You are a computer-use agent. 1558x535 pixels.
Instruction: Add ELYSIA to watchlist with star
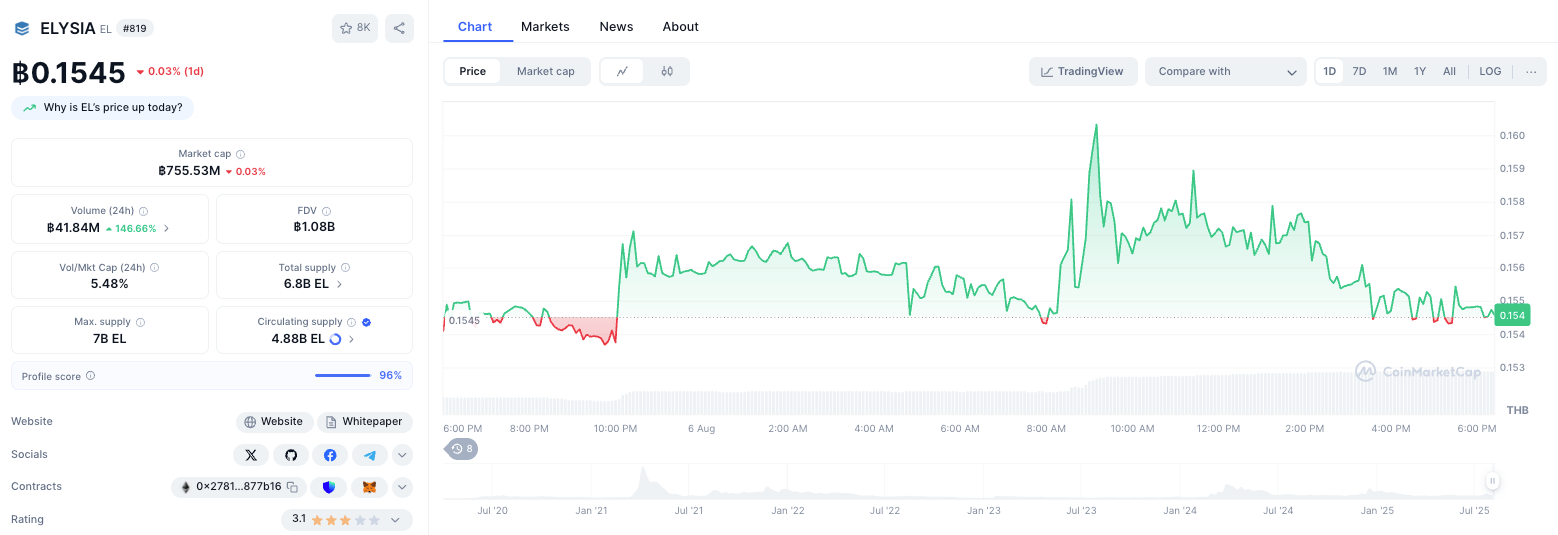(355, 28)
